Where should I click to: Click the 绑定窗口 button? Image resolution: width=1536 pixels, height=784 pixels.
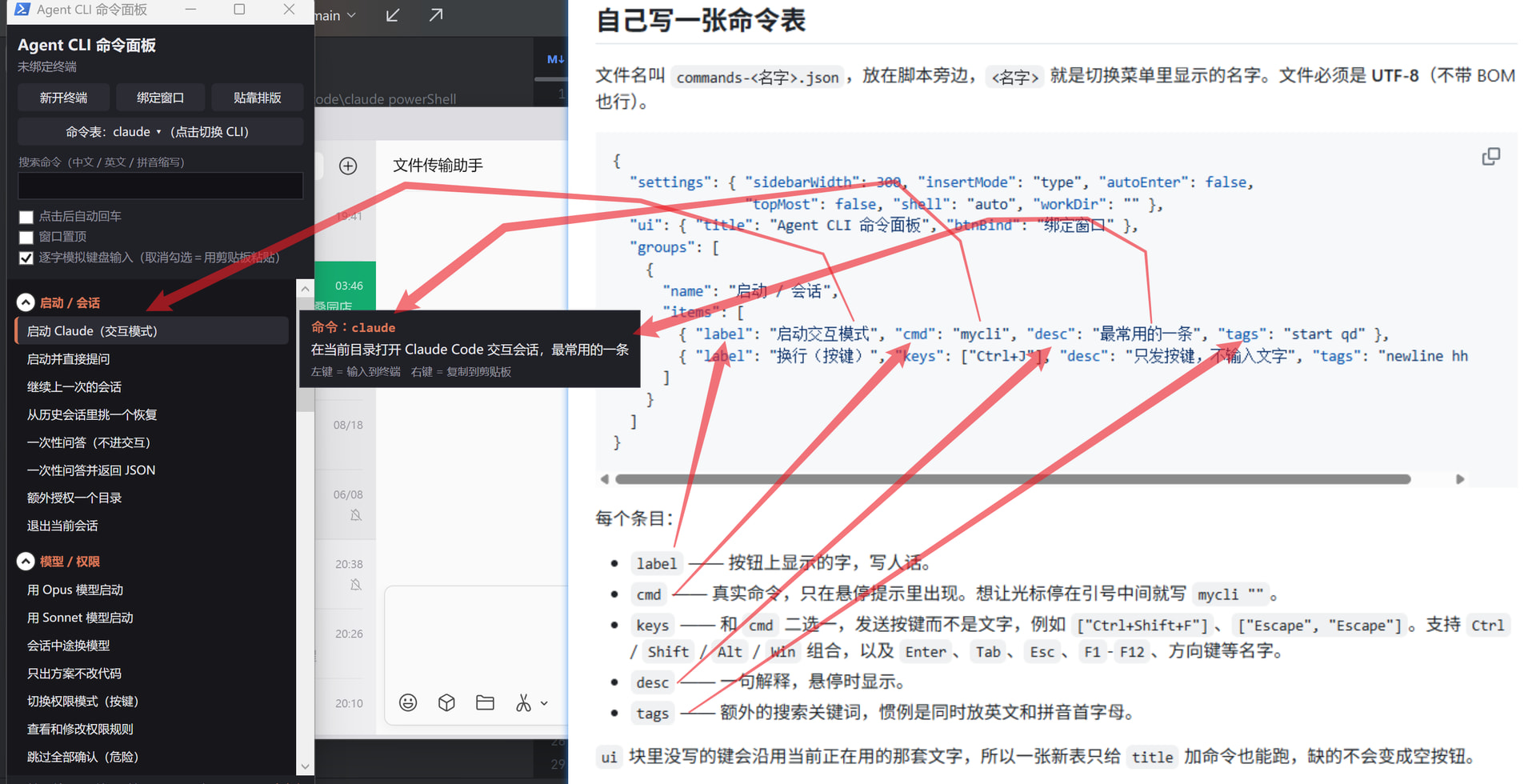[160, 98]
